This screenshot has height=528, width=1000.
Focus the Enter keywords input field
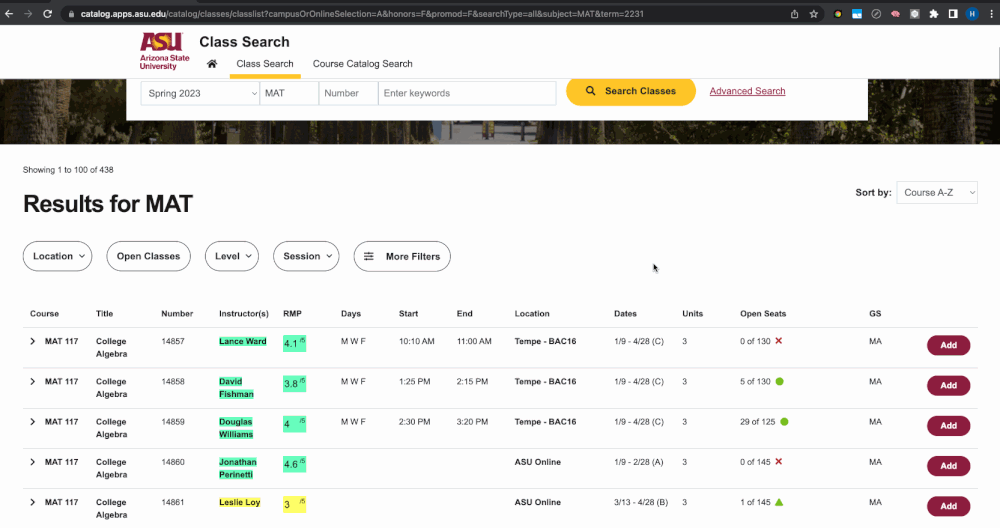click(x=467, y=93)
